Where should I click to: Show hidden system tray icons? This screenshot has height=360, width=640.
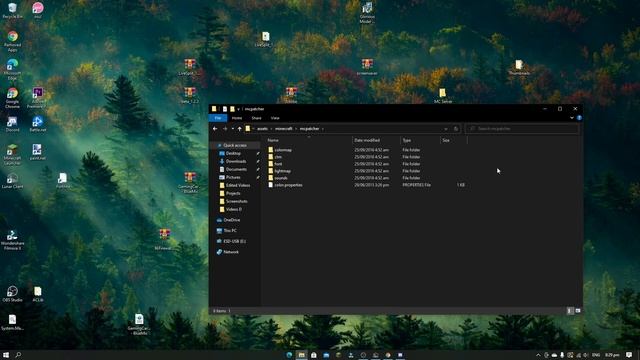pyautogui.click(x=538, y=355)
